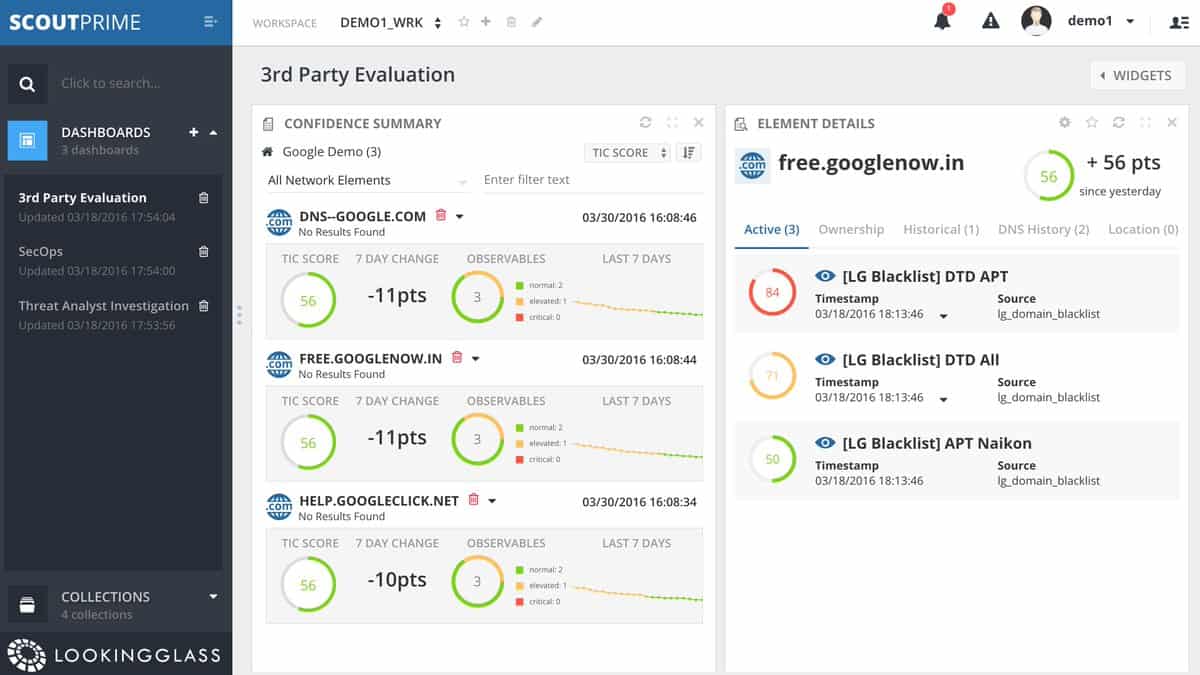The width and height of the screenshot is (1200, 675).
Task: Delete the DNS--GOOGLE.COM element with trash icon
Action: point(438,216)
